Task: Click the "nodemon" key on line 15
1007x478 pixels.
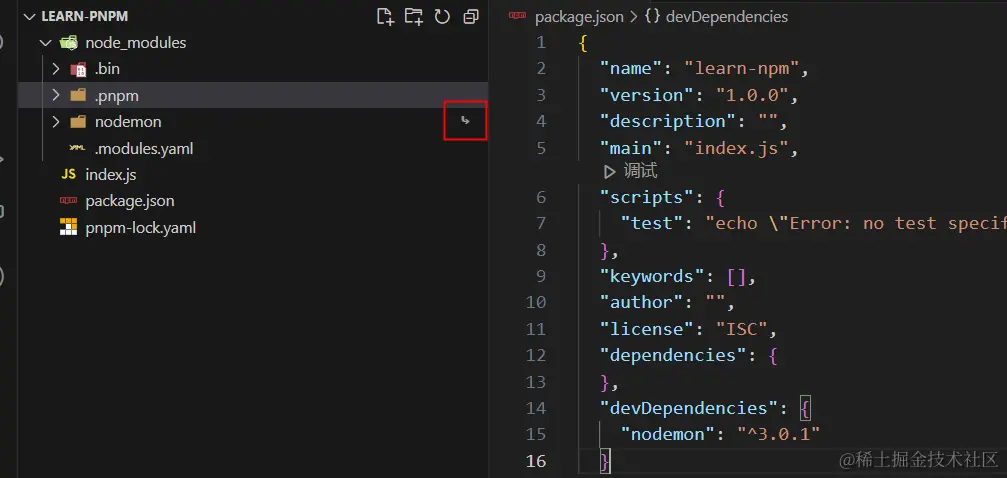Action: (668, 434)
